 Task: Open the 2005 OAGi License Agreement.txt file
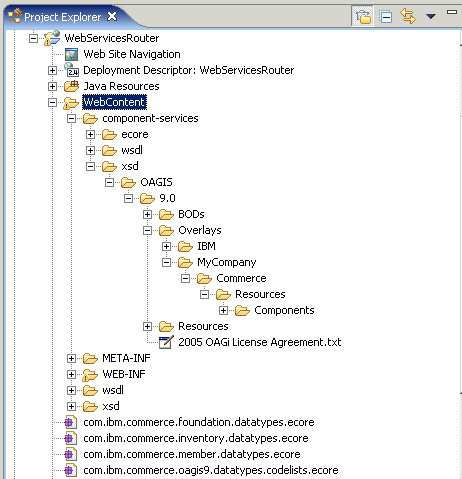coord(259,342)
